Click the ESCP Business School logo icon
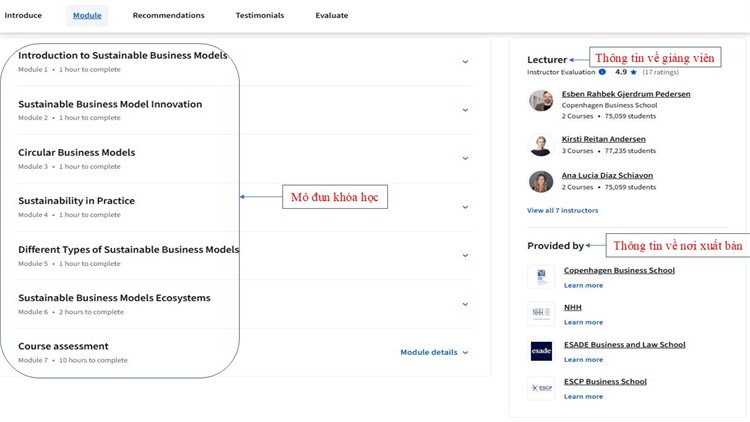 (540, 388)
